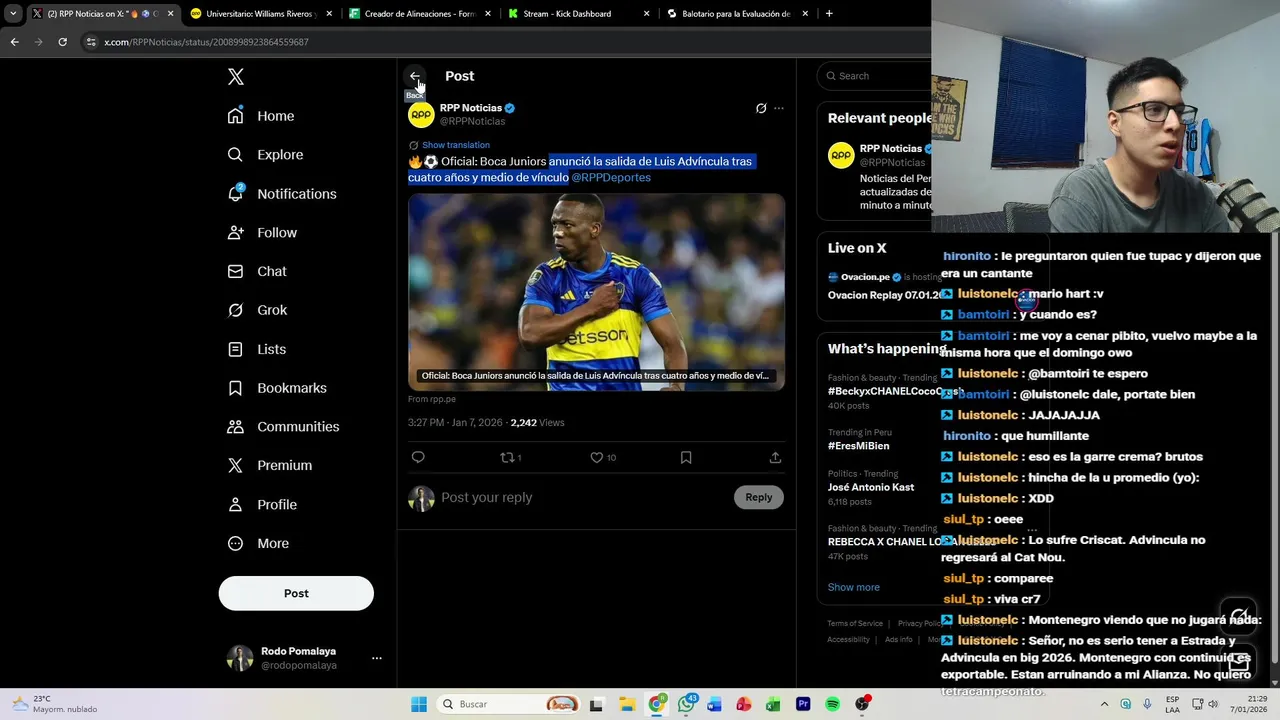This screenshot has width=1280, height=720.
Task: Open Chrome from the taskbar
Action: pyautogui.click(x=656, y=704)
